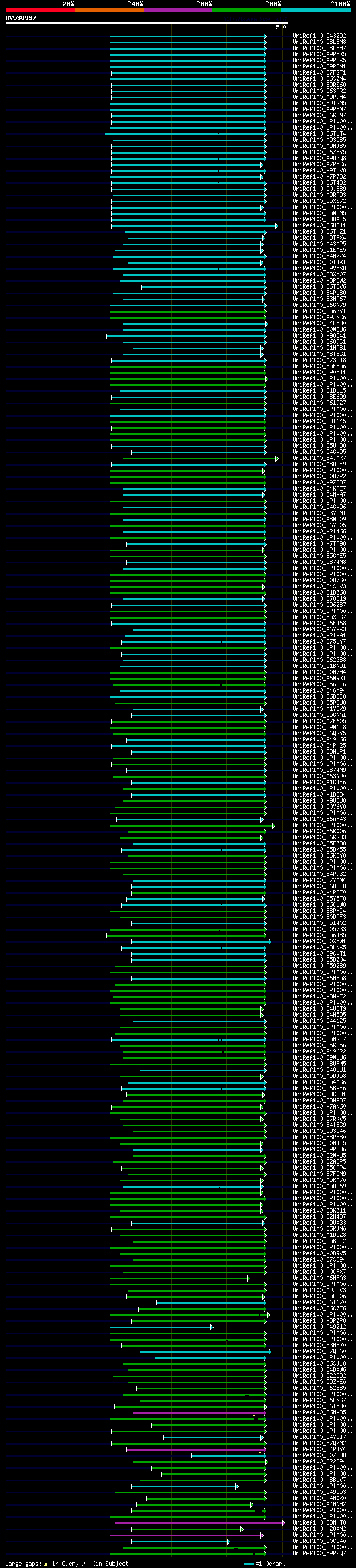Viewport: 356px width, 1568px height.
Task: Click the green alignment bar for UniRef100_Q563Y1
Action: [x=188, y=311]
